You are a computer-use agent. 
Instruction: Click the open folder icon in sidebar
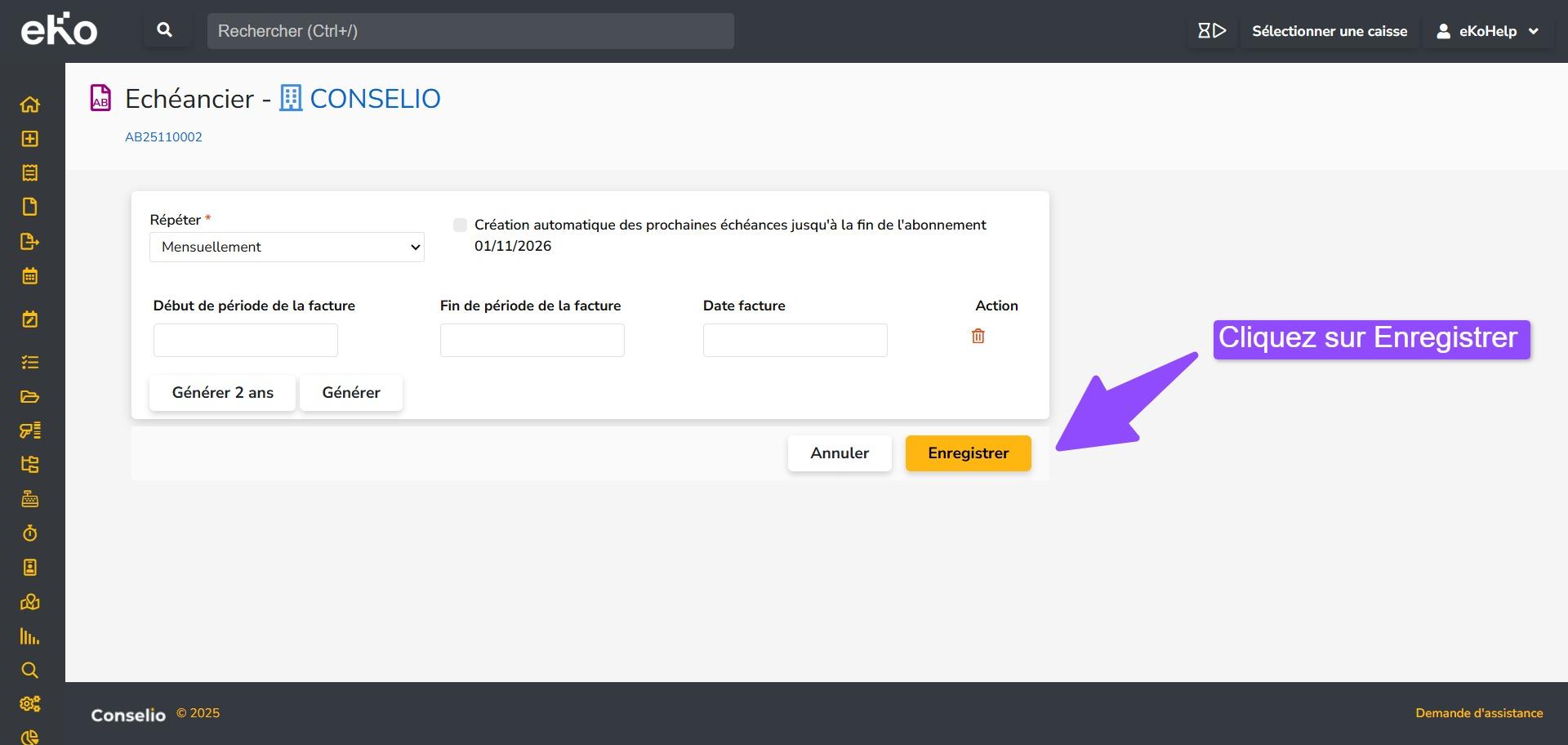(30, 397)
